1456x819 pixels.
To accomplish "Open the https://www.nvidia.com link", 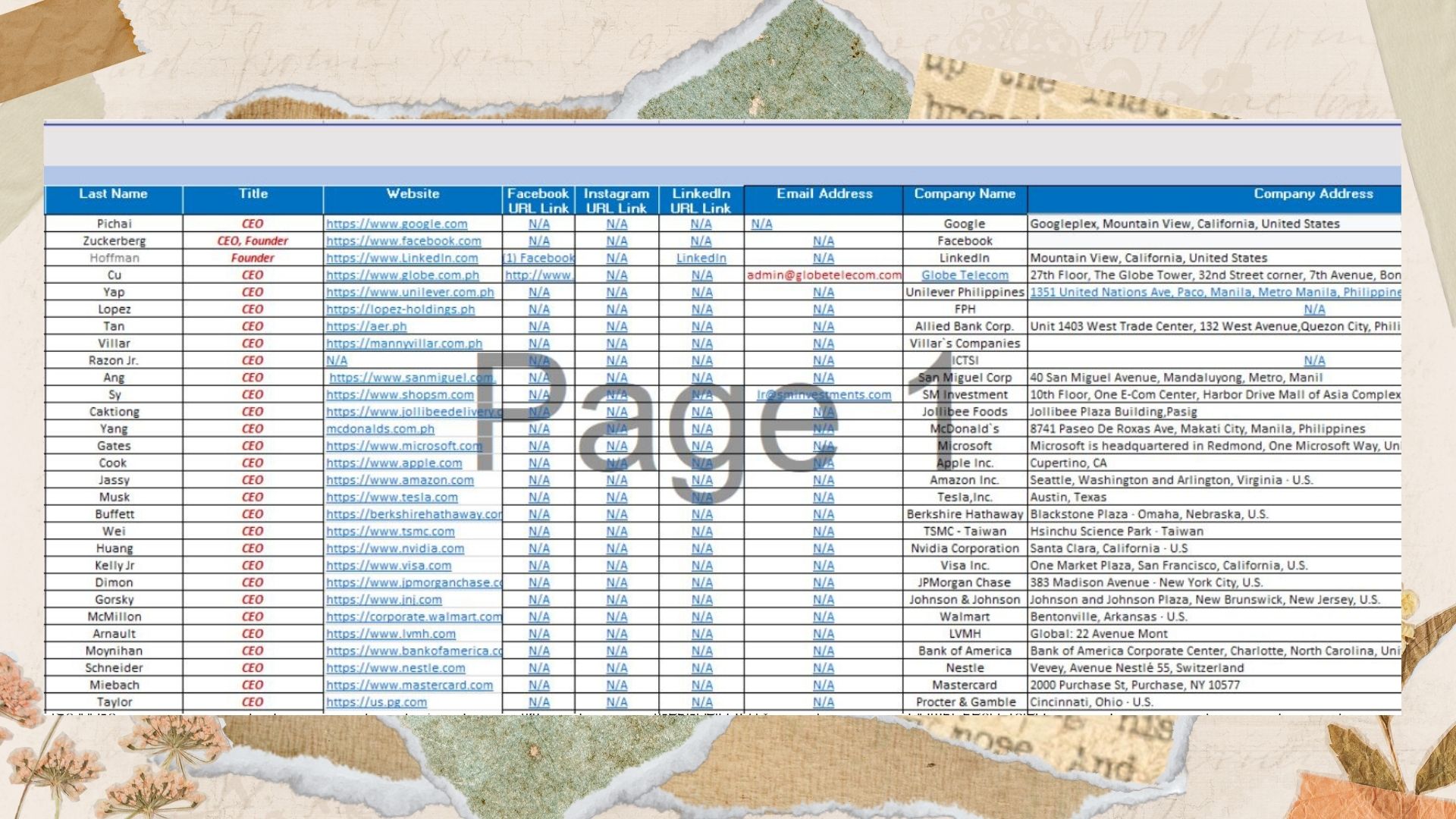I will [x=395, y=548].
